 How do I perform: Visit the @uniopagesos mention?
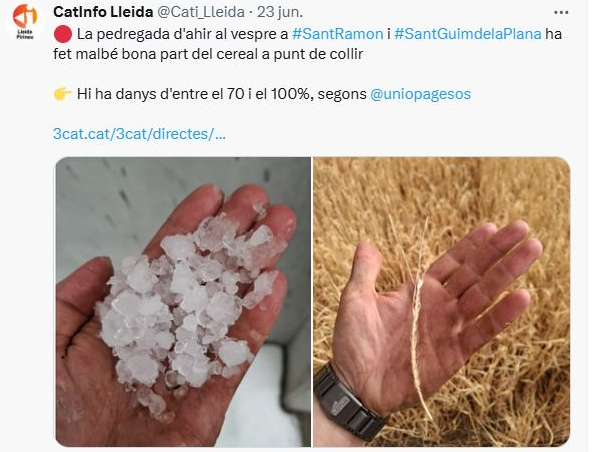pyautogui.click(x=421, y=94)
